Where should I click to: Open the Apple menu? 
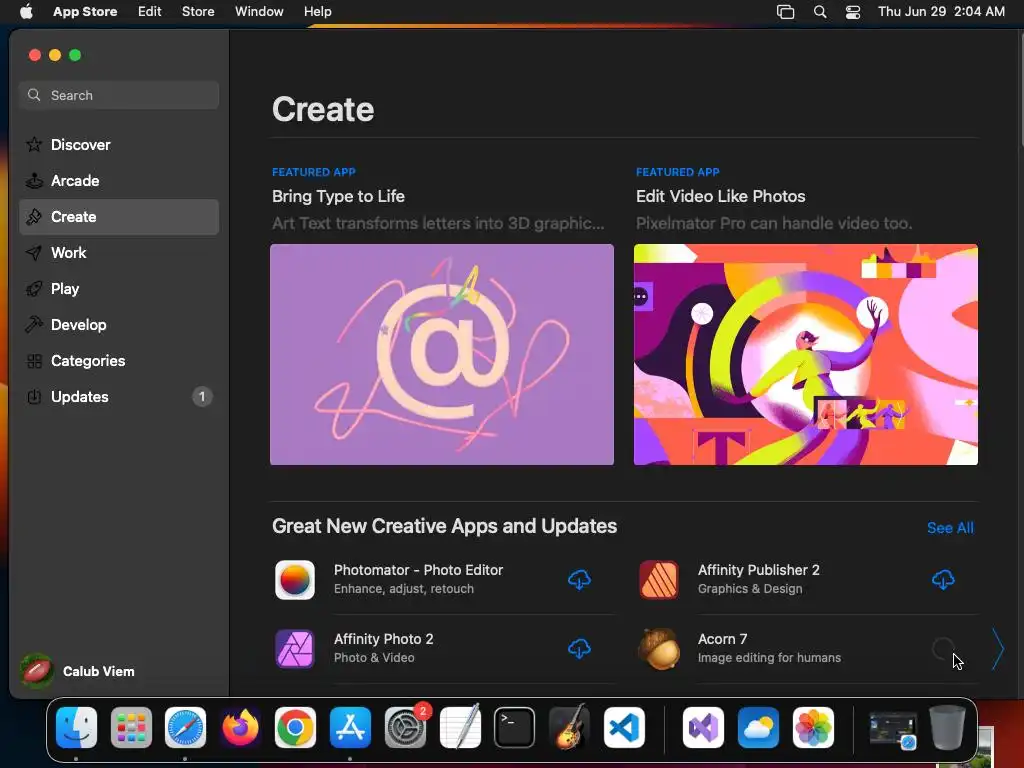pyautogui.click(x=26, y=12)
